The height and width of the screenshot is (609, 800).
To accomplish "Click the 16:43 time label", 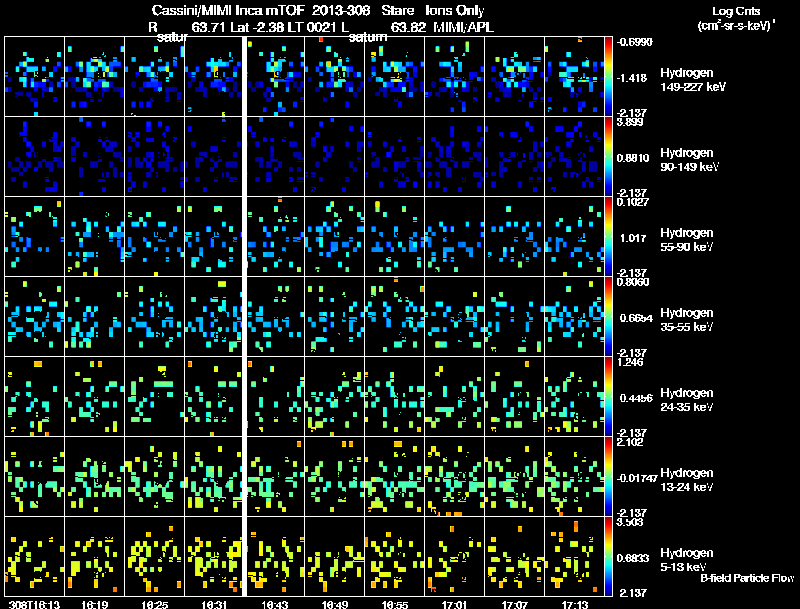I will [276, 604].
